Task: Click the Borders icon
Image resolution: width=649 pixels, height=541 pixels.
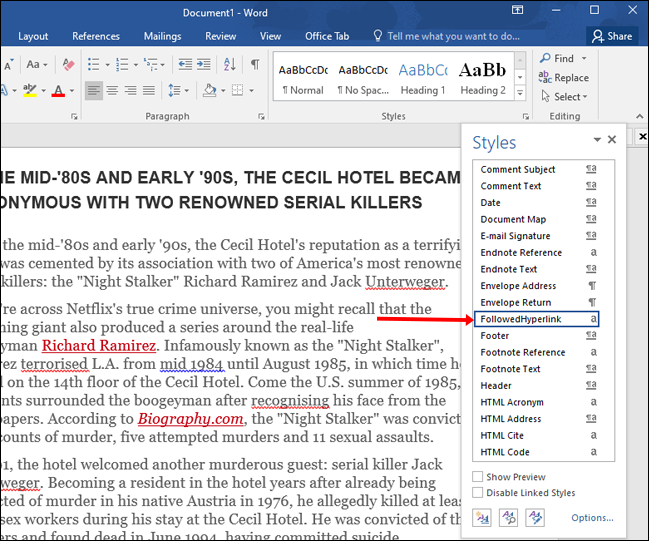Action: click(x=238, y=90)
